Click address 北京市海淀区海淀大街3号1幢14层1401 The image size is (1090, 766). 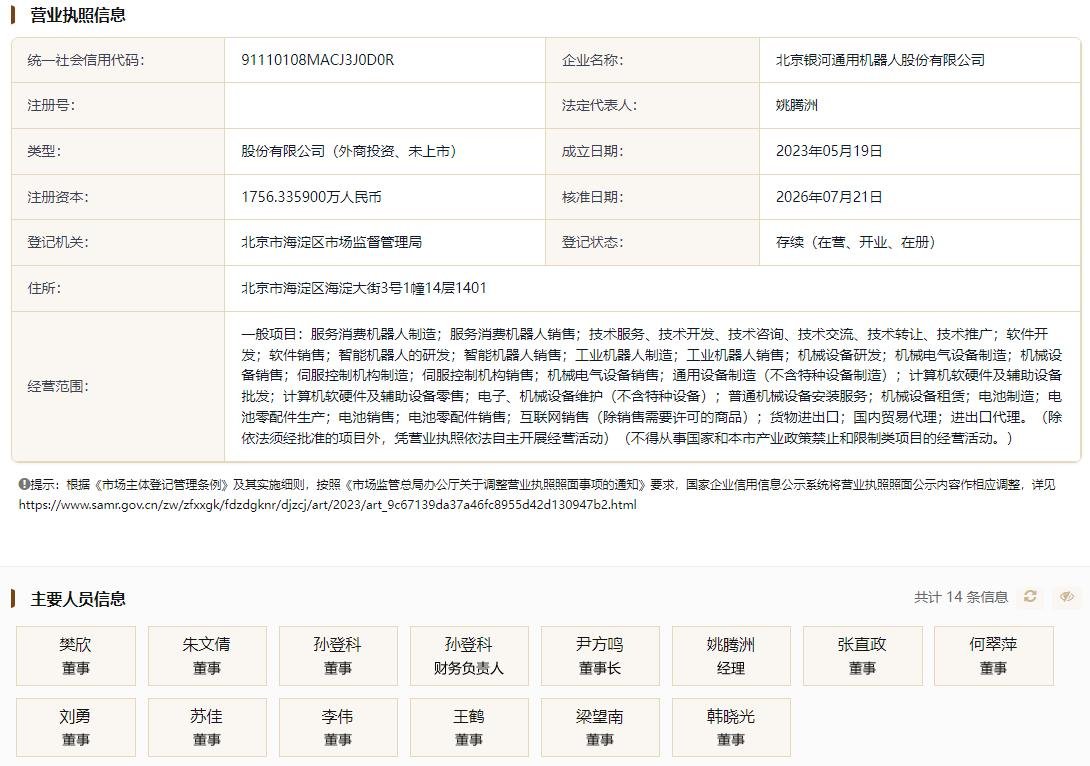pos(364,288)
